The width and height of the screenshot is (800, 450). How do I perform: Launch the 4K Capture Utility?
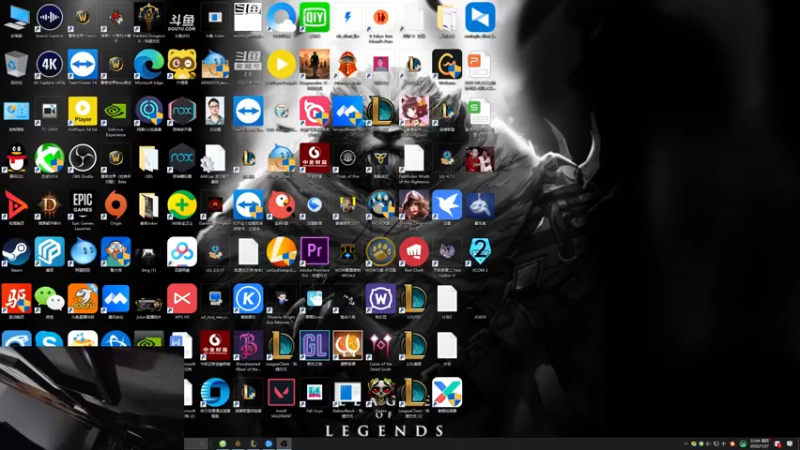[x=49, y=64]
